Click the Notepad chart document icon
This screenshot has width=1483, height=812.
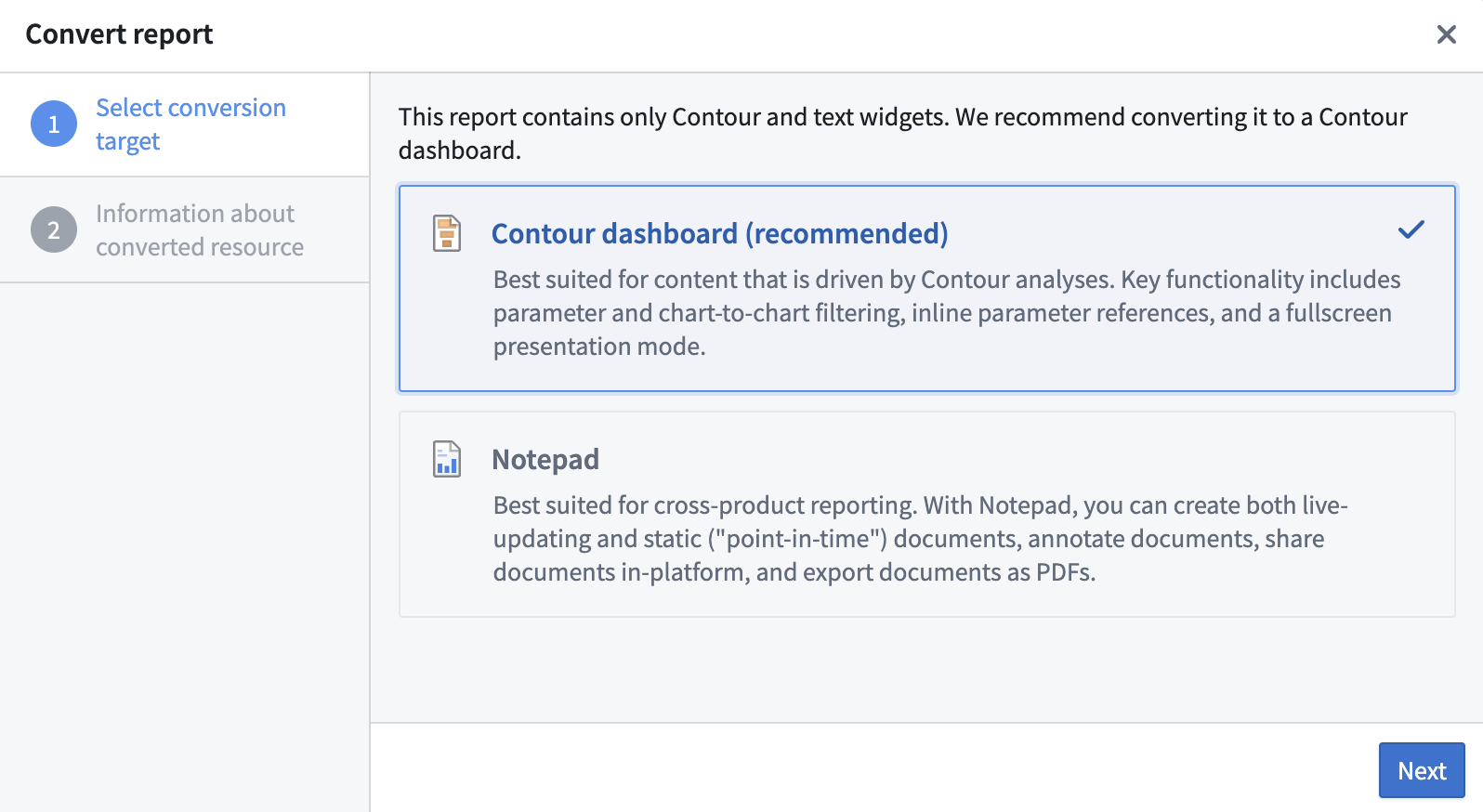[x=447, y=459]
